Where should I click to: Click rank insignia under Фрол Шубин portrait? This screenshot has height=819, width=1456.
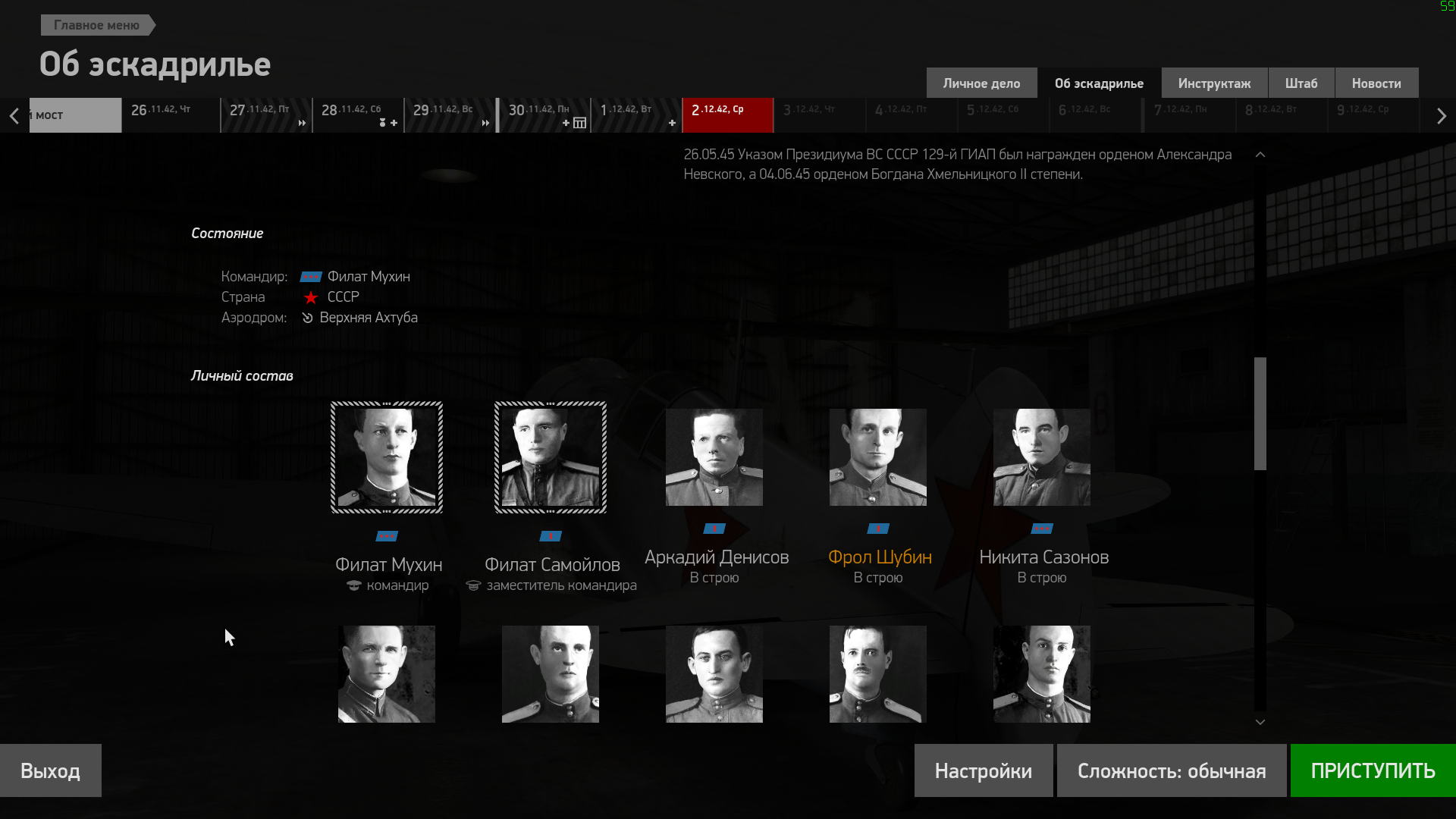(x=878, y=529)
